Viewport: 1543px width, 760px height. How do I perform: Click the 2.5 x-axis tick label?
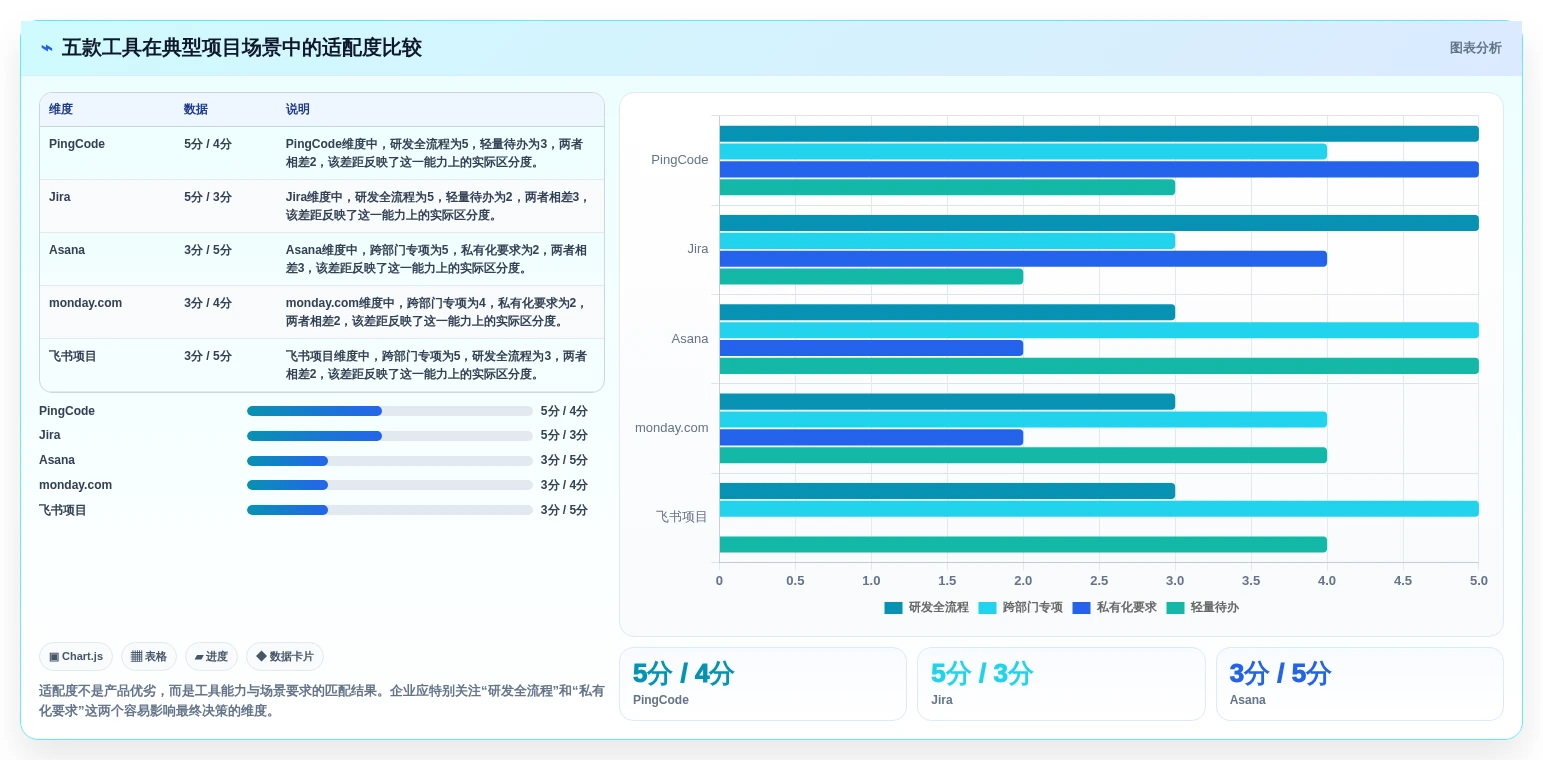coord(1099,581)
